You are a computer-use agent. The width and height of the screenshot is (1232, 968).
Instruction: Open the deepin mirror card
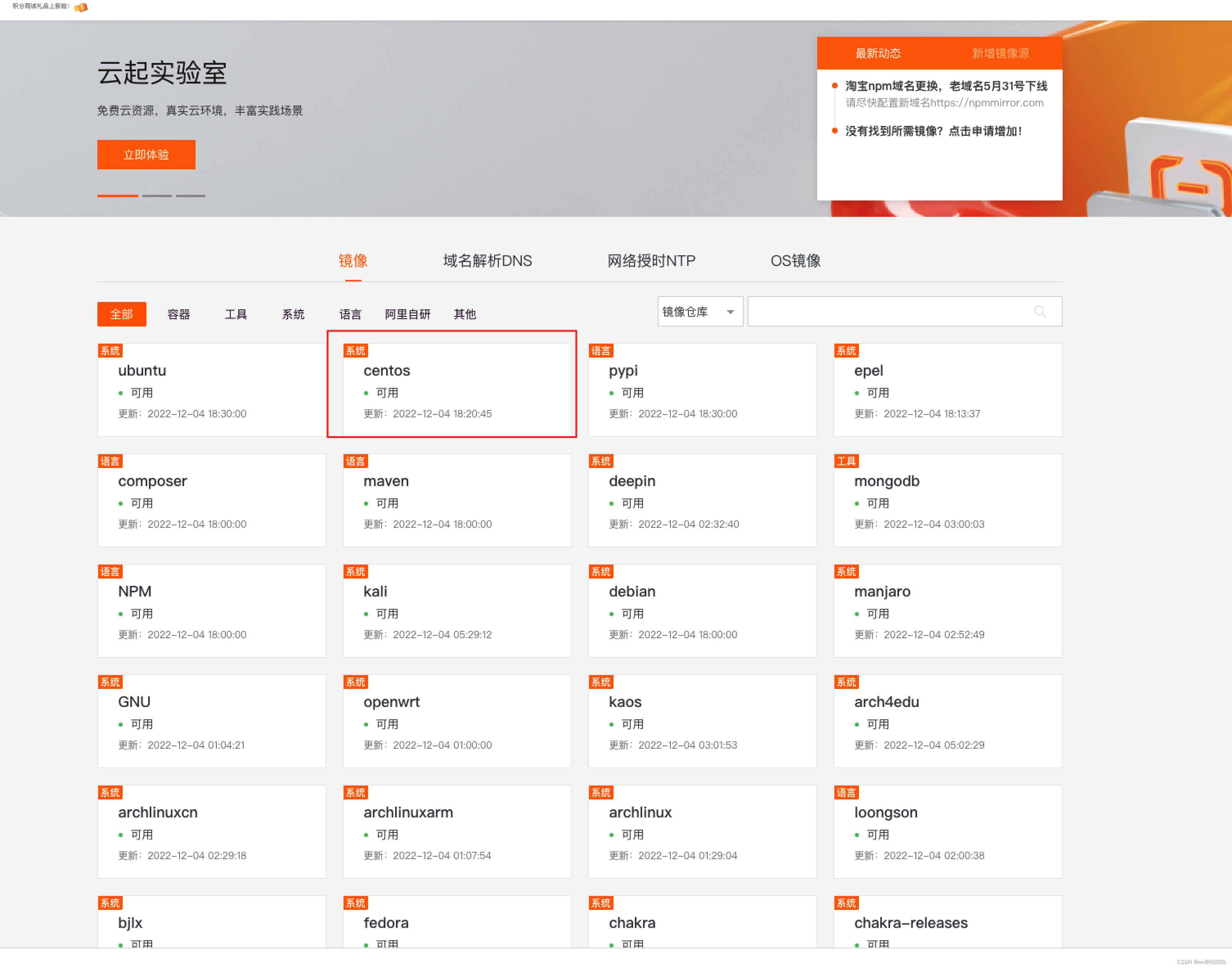tap(702, 500)
